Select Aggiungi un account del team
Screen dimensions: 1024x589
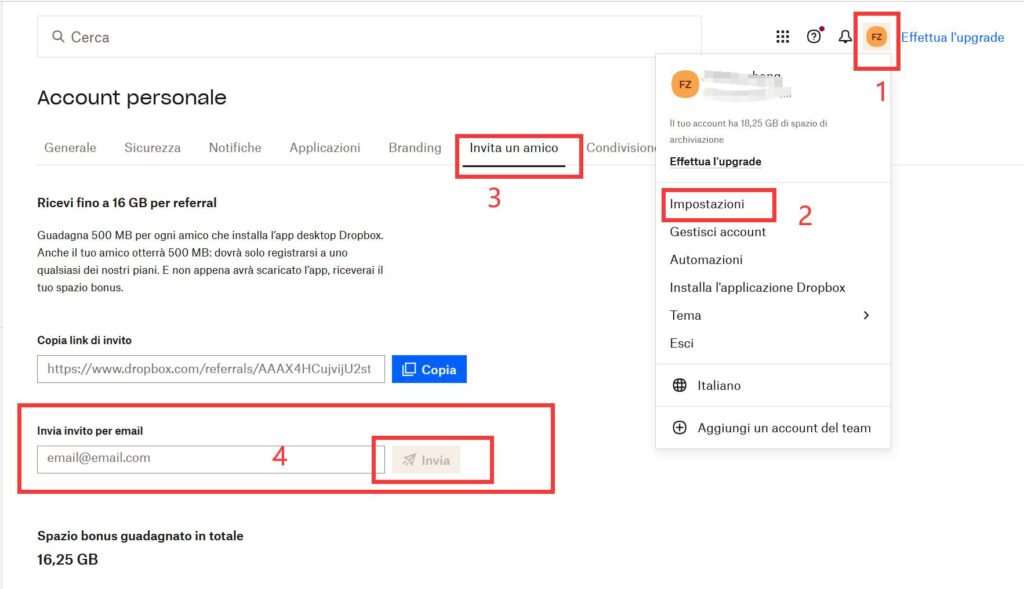tap(784, 428)
